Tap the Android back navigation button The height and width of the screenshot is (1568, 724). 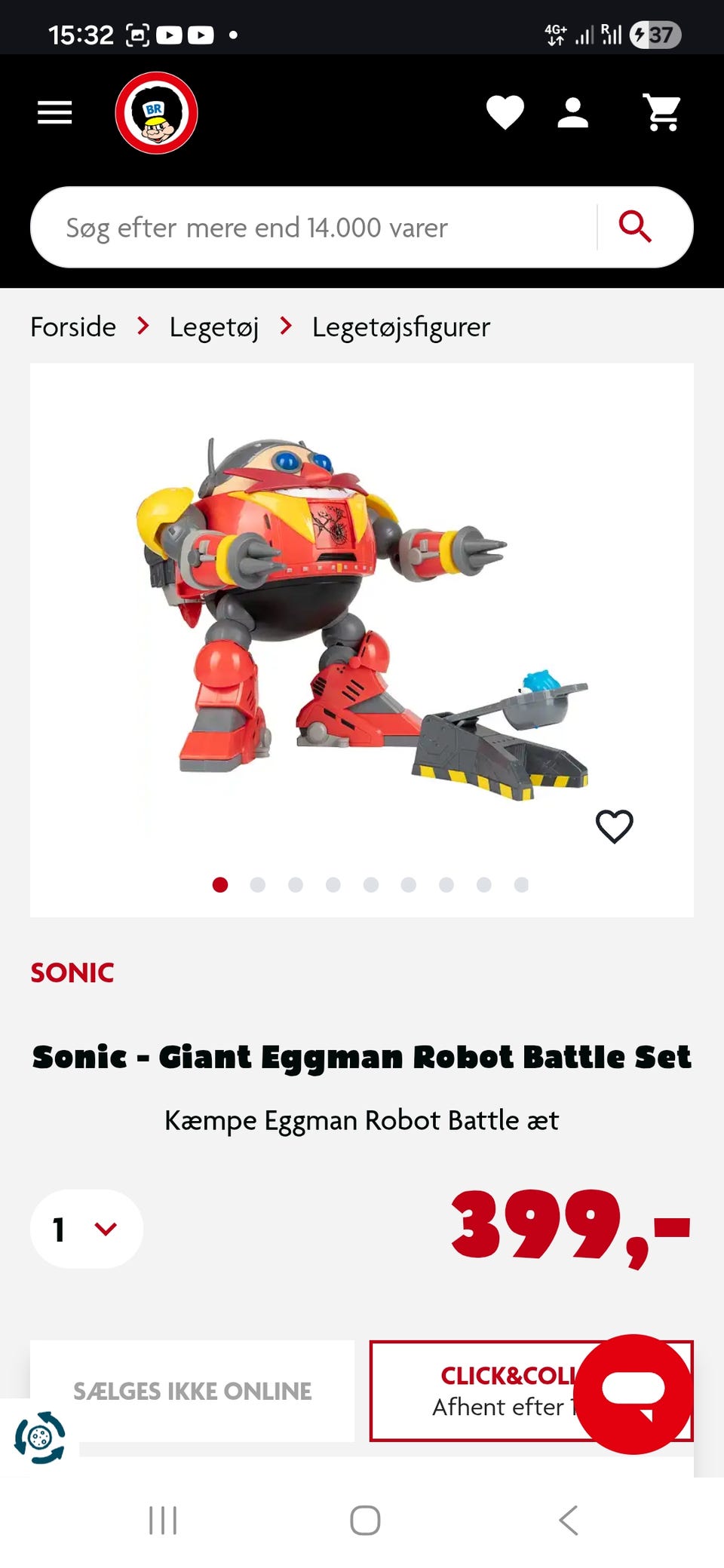tap(569, 1520)
